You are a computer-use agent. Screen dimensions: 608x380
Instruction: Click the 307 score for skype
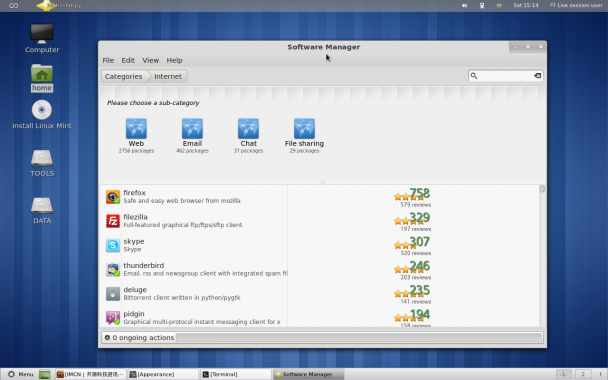(420, 242)
